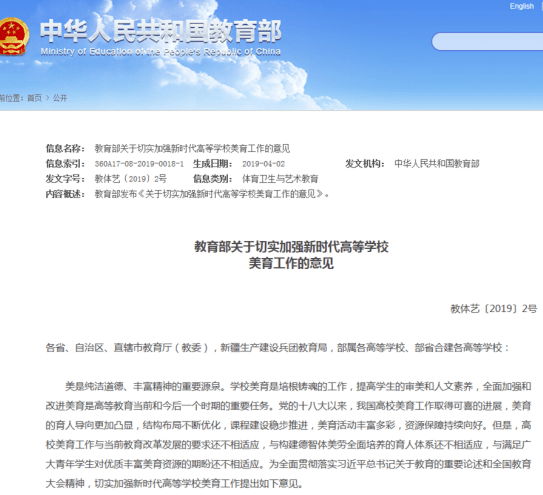The width and height of the screenshot is (543, 495).
Task: Click the search input box
Action: click(x=488, y=42)
